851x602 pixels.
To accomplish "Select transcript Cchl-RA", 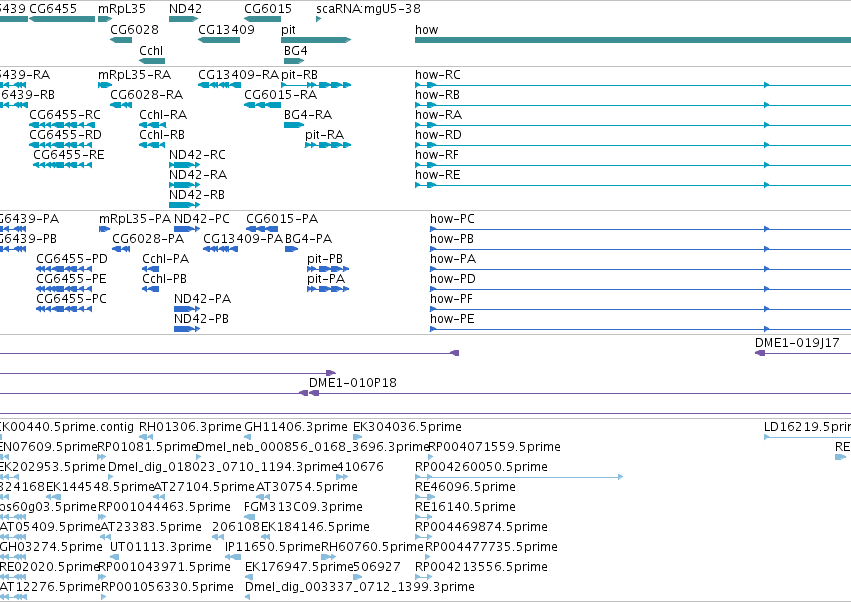I will tap(163, 115).
